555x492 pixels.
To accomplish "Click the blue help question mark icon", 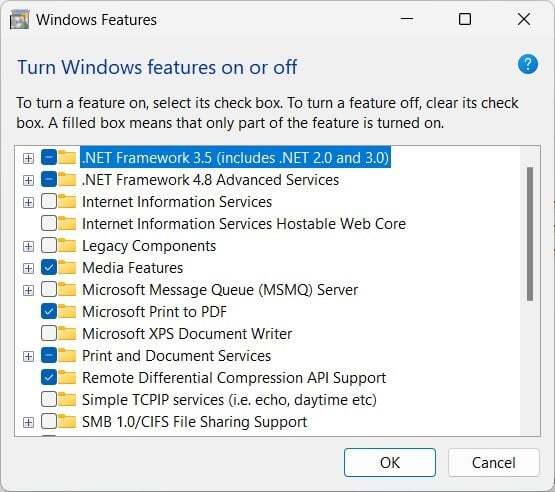I will point(527,64).
